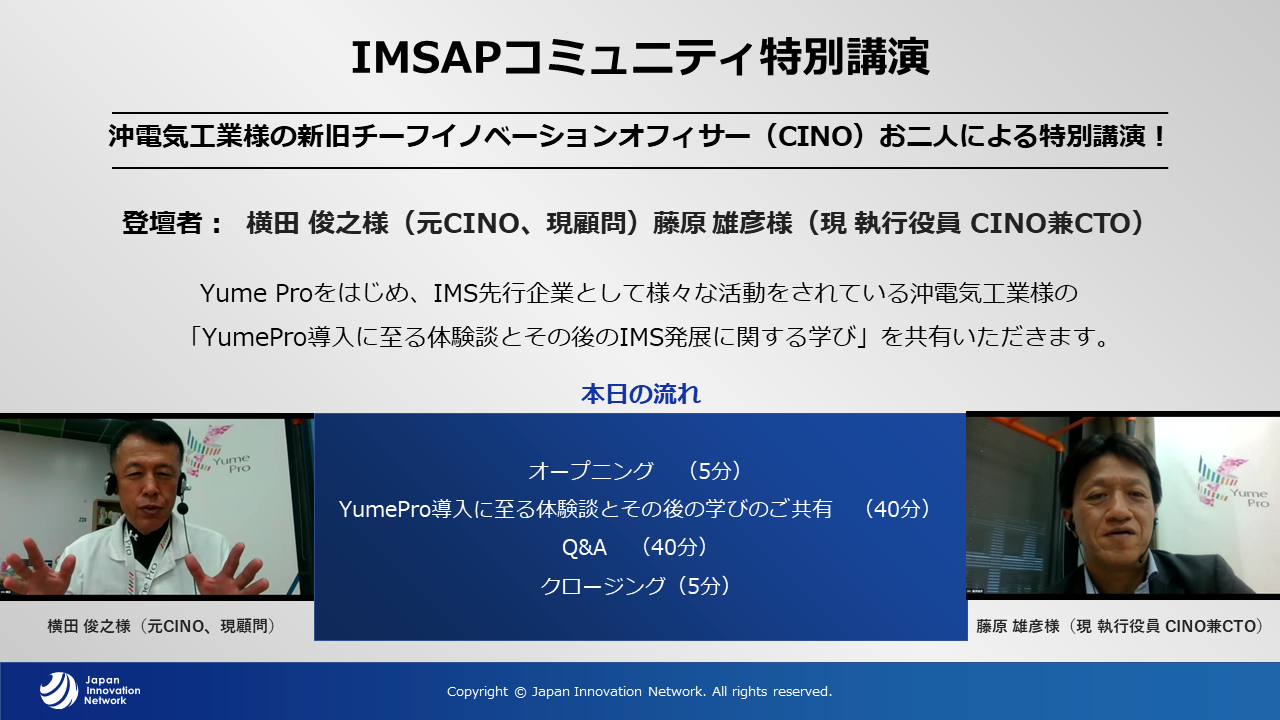Click the 登壇者 speaker line
Image resolution: width=1280 pixels, height=720 pixels.
634,223
